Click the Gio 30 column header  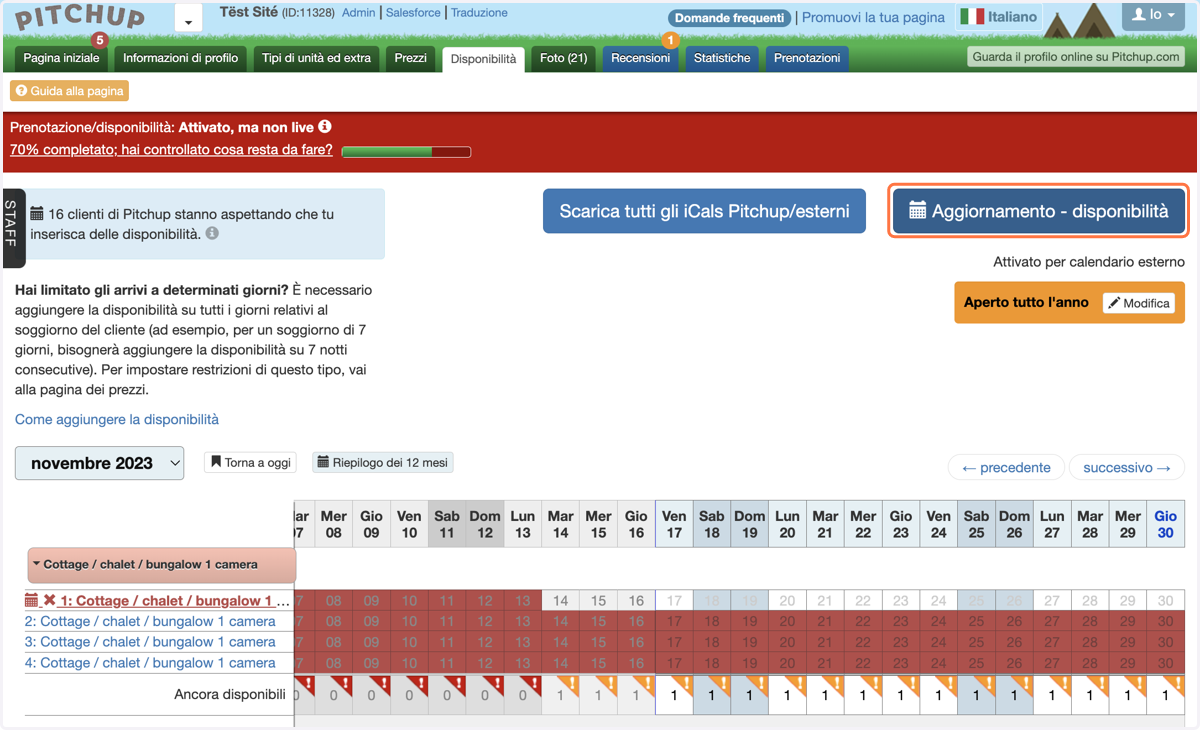click(x=1165, y=525)
